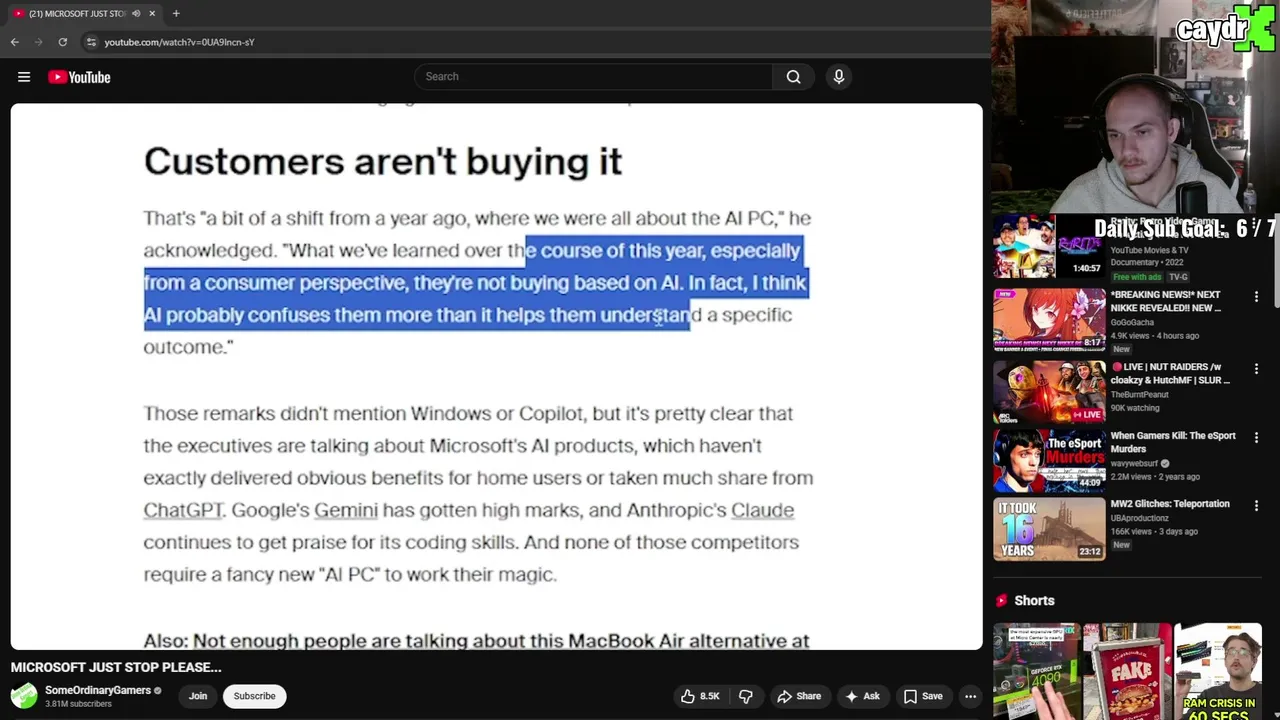Viewport: 1280px width, 720px height.
Task: Dislike the video with thumbs down
Action: coord(745,696)
